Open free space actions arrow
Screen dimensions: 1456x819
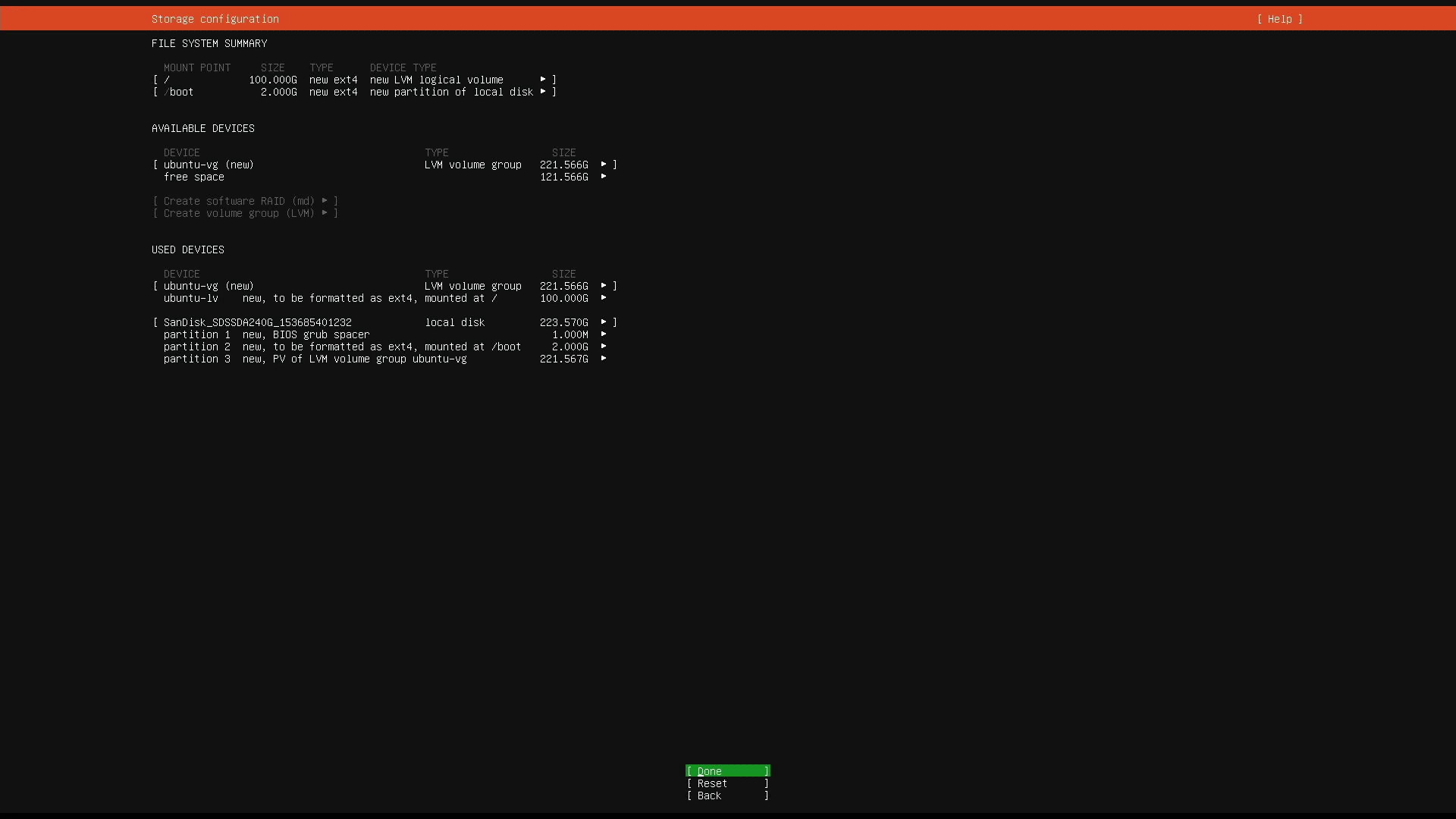click(604, 177)
